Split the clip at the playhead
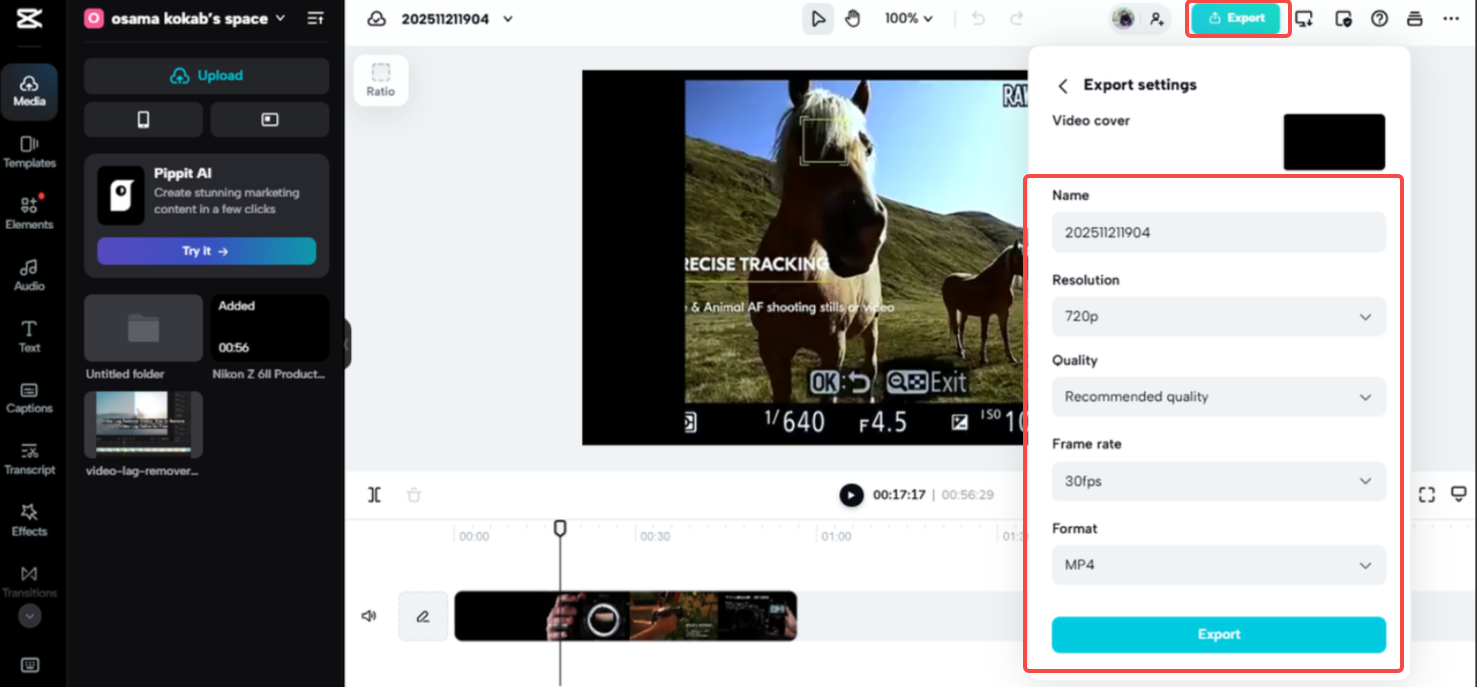Viewport: 1477px width, 687px height. click(x=374, y=494)
